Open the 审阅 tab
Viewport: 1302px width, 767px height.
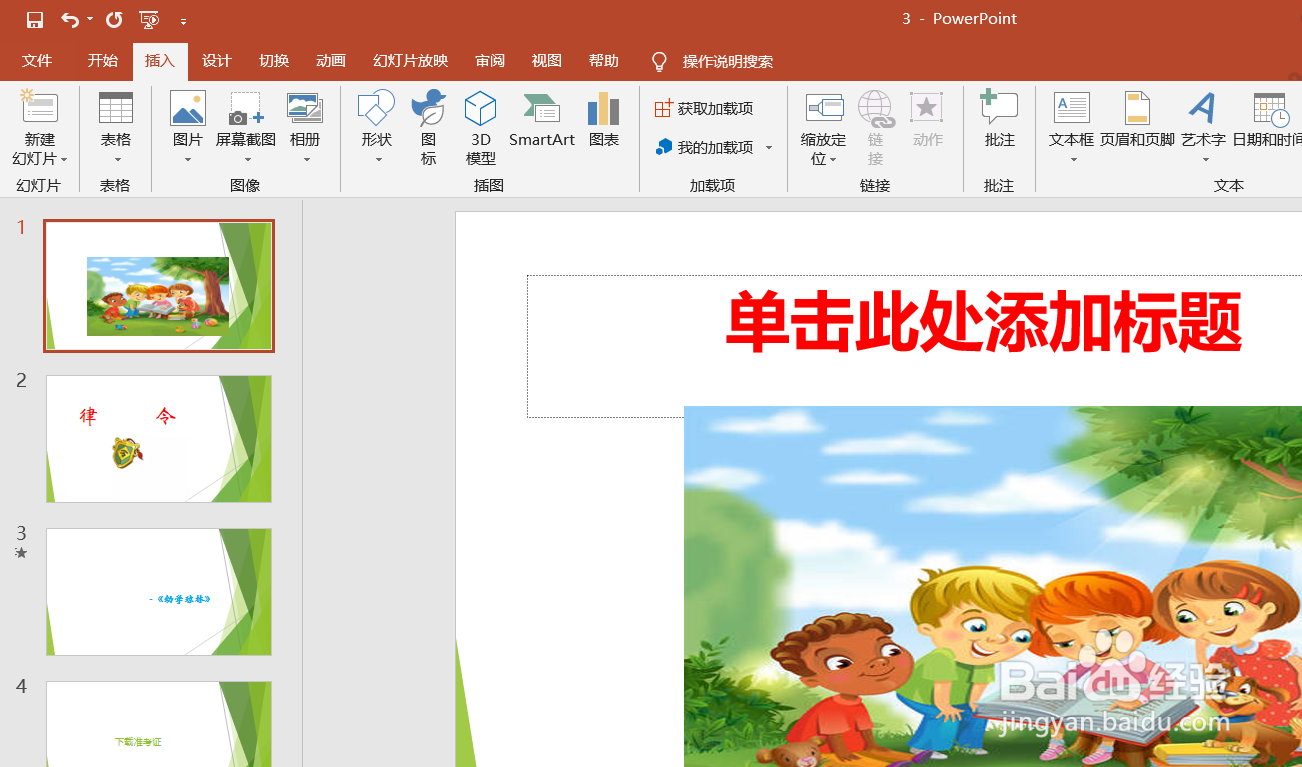[490, 61]
